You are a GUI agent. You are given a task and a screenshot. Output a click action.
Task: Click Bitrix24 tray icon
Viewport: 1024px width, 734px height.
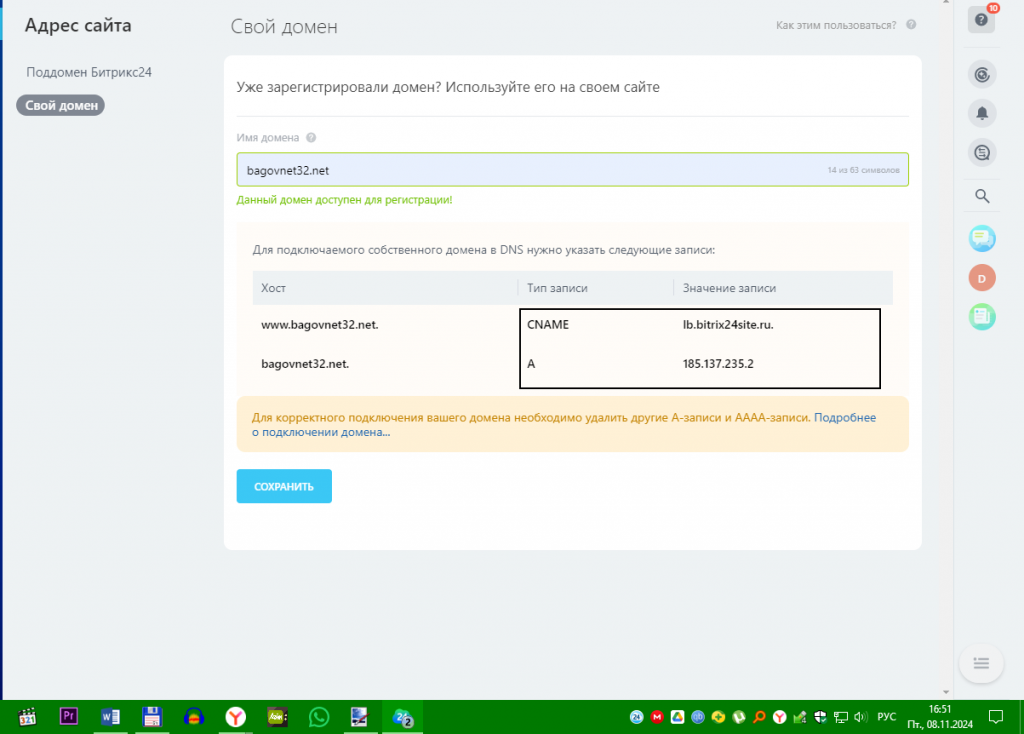(x=637, y=717)
